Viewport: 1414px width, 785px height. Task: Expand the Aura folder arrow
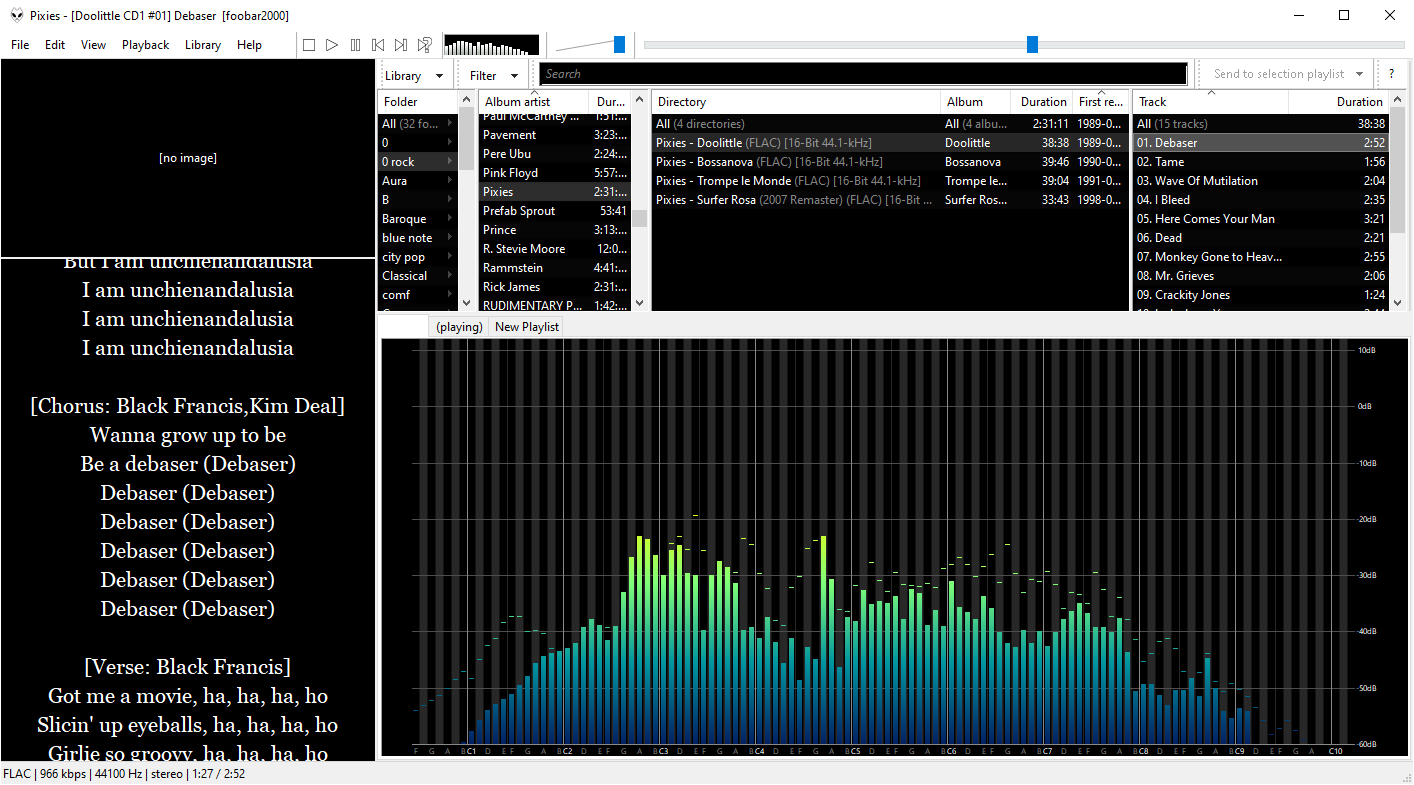(x=450, y=181)
